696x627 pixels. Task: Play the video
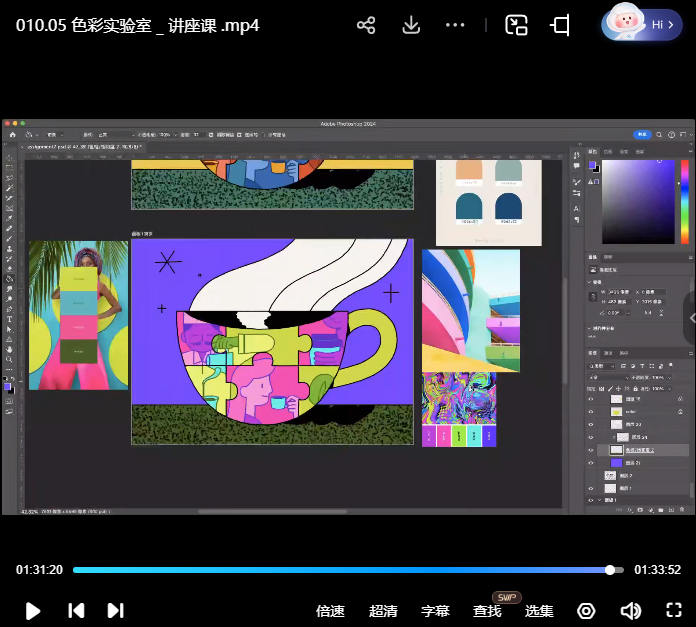tap(33, 610)
